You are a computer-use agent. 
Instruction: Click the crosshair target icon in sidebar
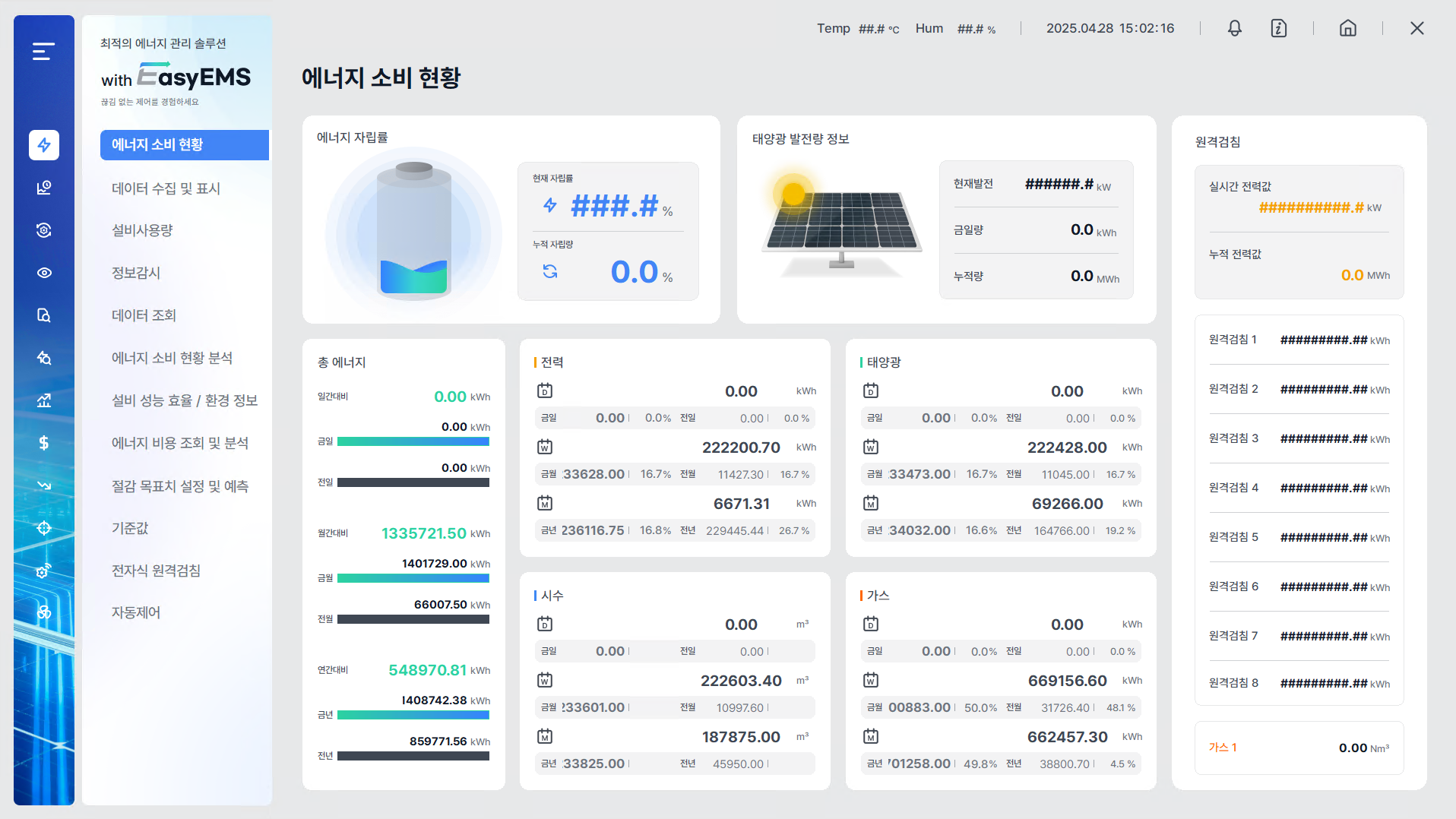pos(44,528)
